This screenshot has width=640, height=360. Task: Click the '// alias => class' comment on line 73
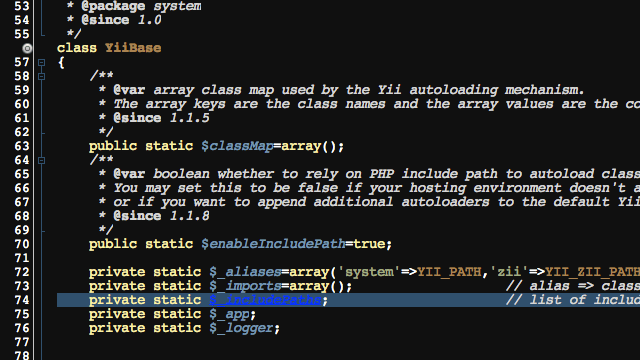pos(573,286)
